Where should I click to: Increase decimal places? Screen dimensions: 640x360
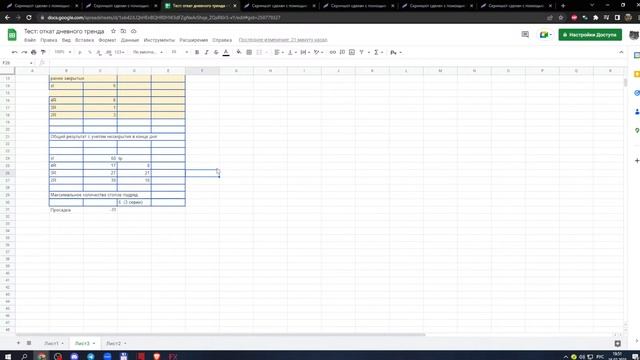tap(108, 52)
